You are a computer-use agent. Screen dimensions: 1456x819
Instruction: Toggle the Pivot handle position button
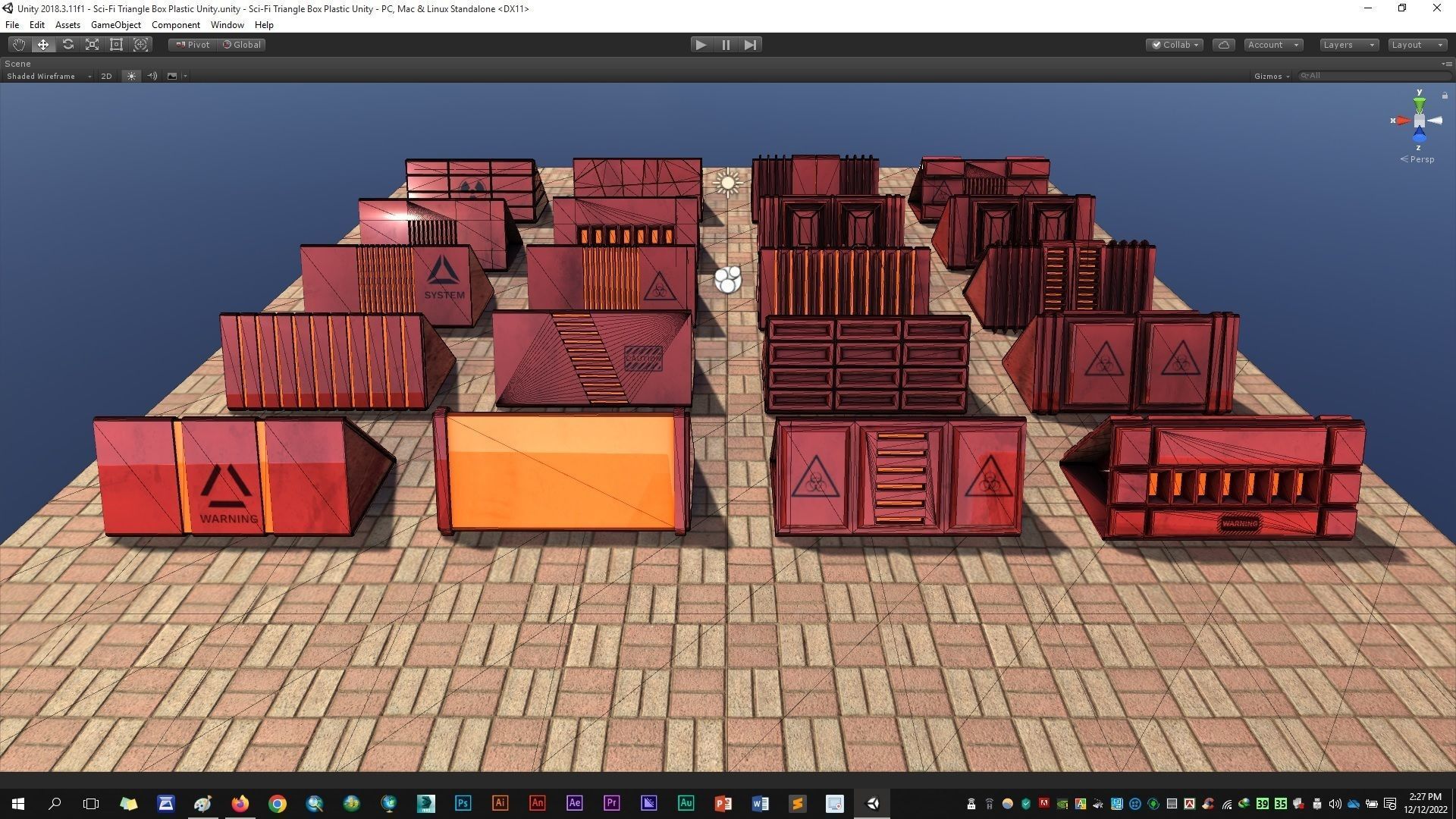pyautogui.click(x=193, y=45)
